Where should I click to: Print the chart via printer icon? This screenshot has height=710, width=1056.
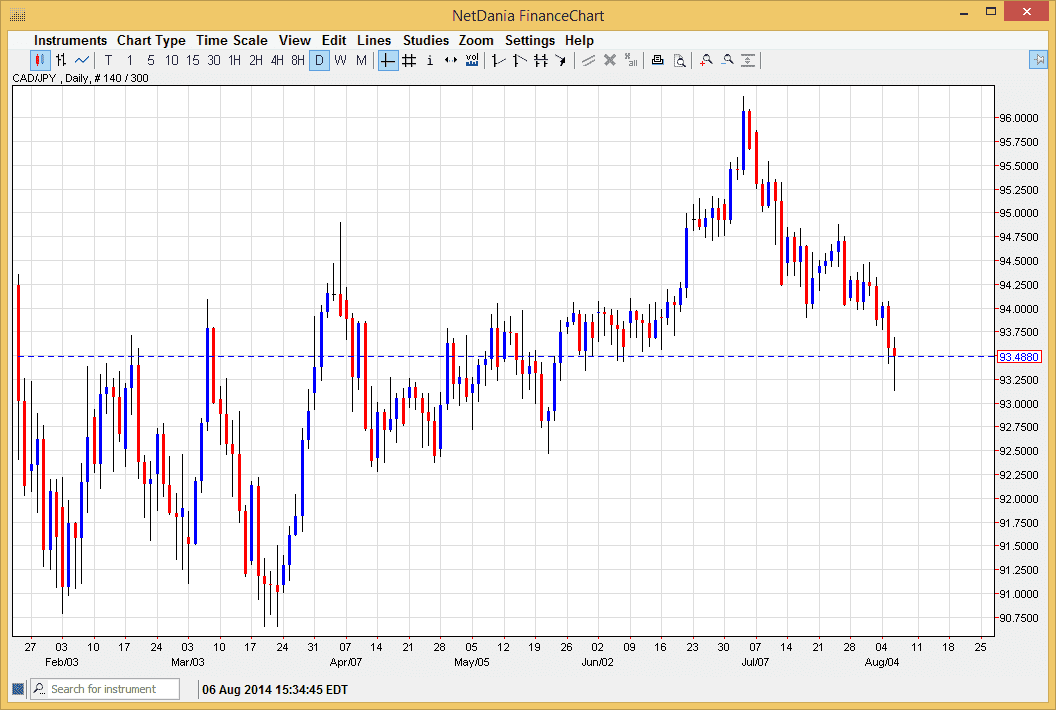coord(657,60)
